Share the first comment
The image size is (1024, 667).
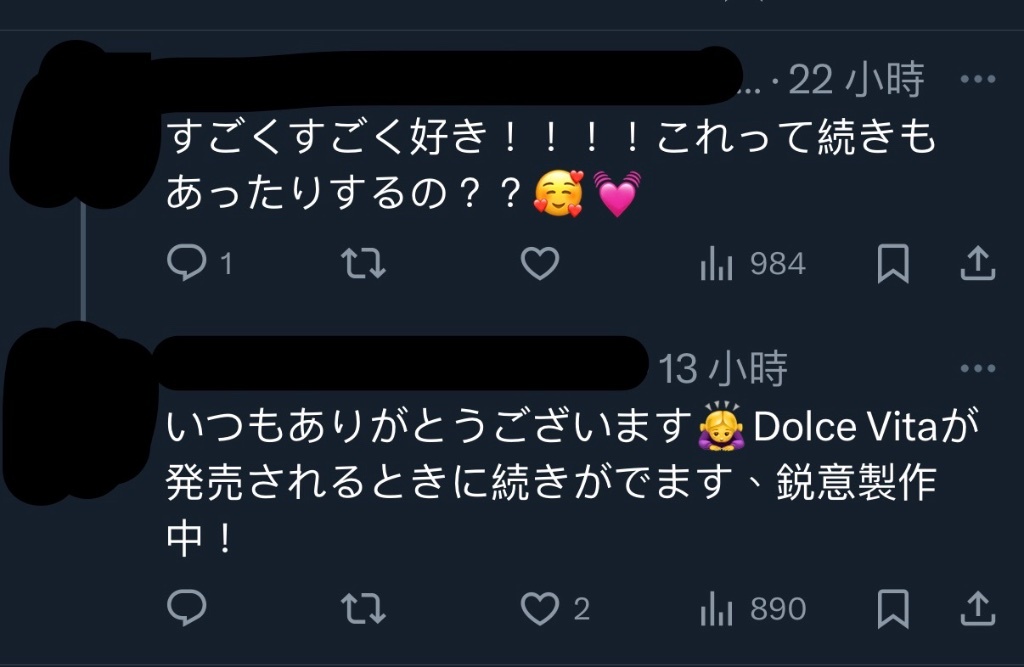click(978, 263)
